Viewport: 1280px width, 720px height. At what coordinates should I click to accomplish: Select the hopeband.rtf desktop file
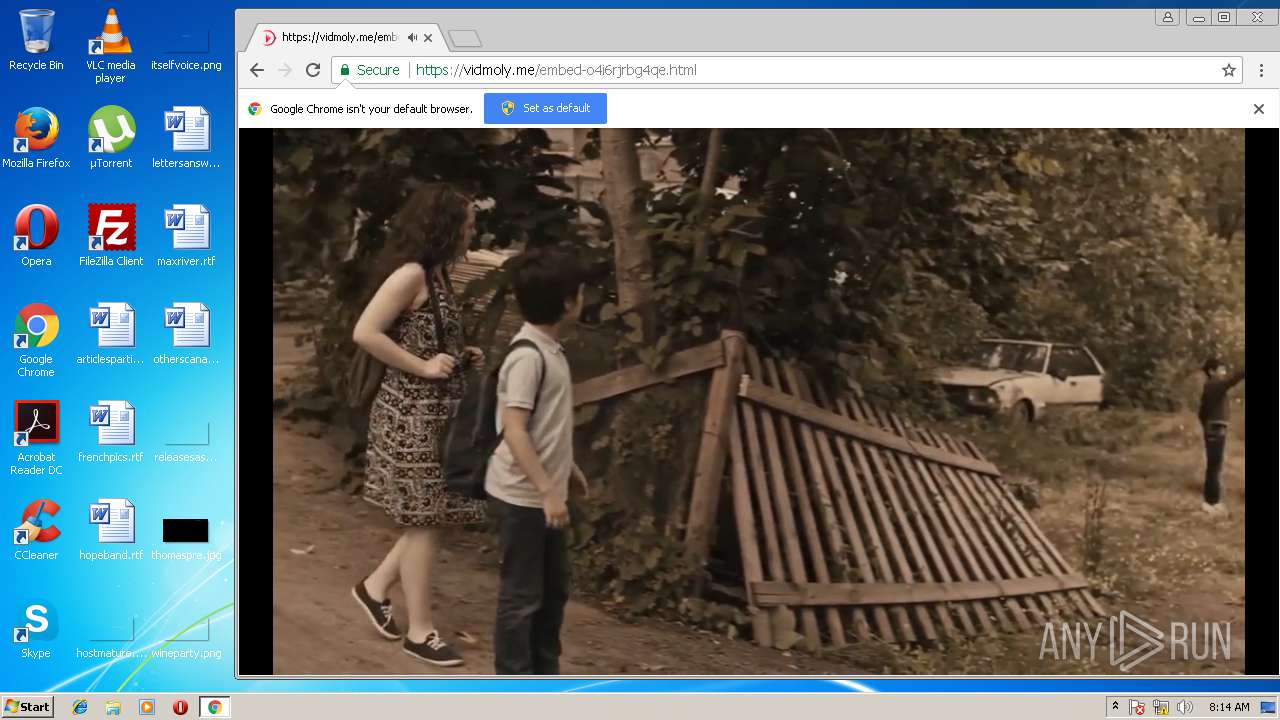tap(110, 530)
